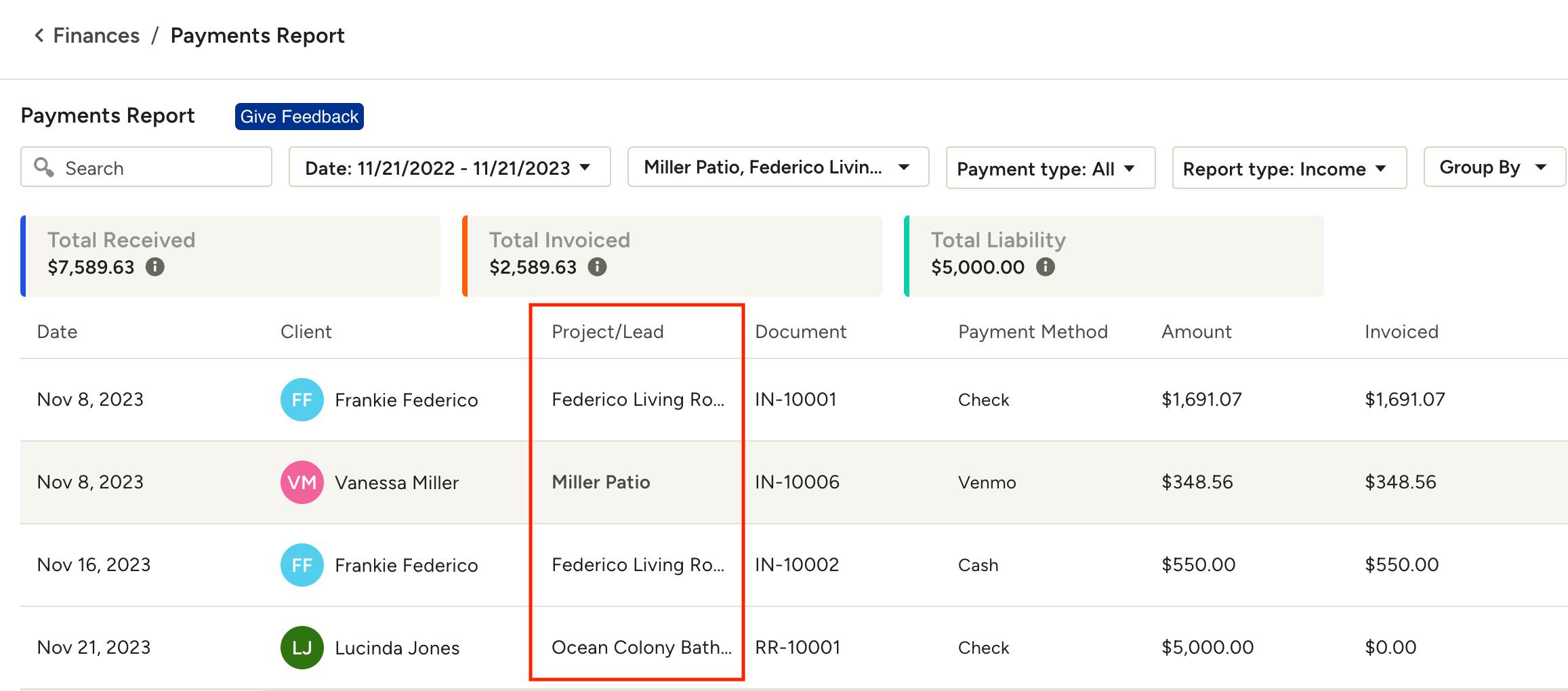Open the Report type dropdown
Viewport: 1568px width, 691px height.
[x=1287, y=169]
